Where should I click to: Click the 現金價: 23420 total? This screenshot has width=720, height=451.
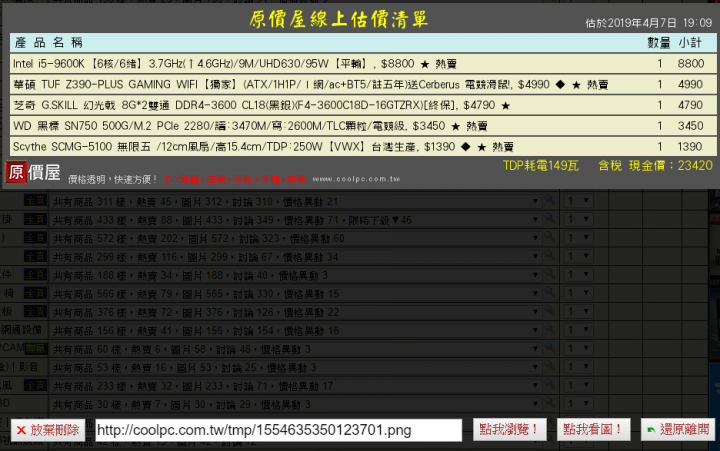[670, 166]
